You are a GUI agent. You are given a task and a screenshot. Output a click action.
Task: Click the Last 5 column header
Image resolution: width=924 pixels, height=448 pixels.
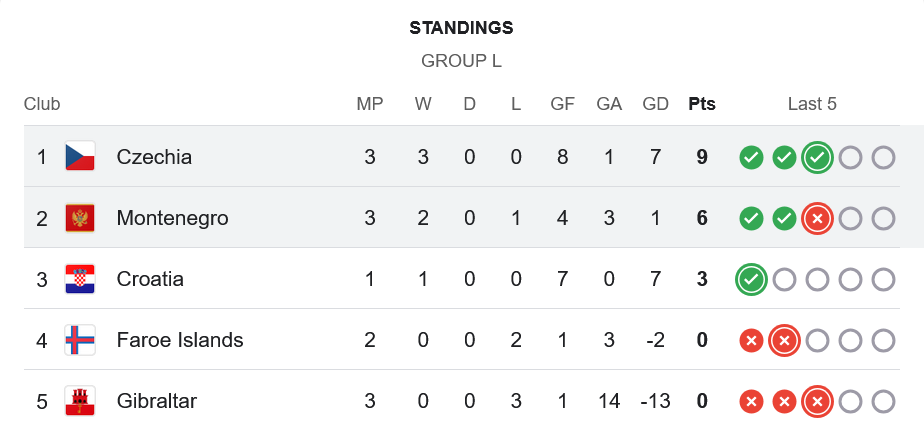pyautogui.click(x=812, y=104)
